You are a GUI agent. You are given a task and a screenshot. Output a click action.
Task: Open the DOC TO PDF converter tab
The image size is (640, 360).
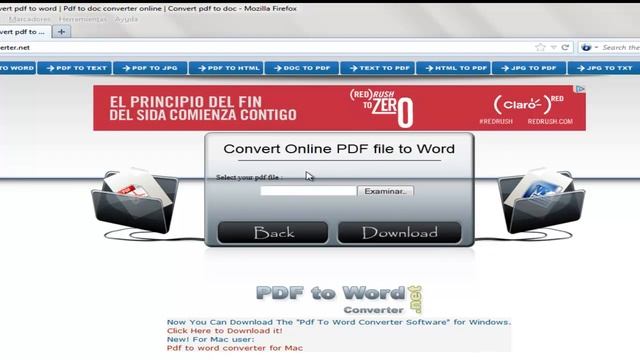(x=302, y=68)
